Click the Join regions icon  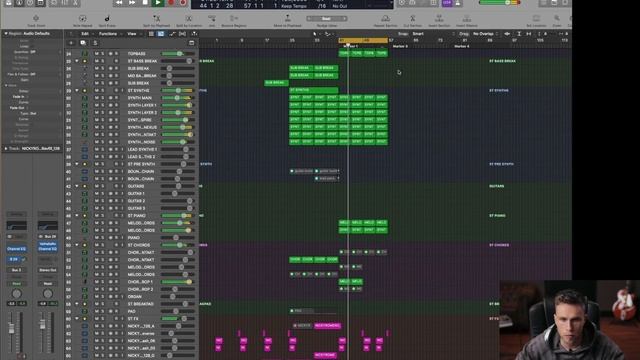212,18
